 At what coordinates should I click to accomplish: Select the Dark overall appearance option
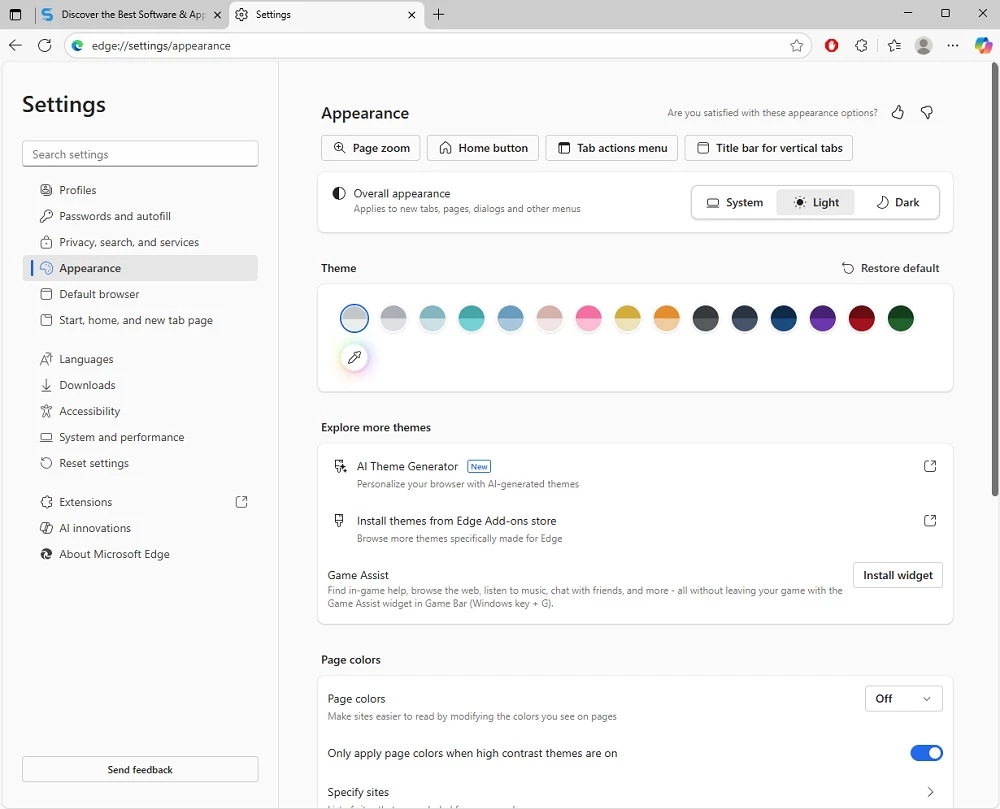point(897,202)
